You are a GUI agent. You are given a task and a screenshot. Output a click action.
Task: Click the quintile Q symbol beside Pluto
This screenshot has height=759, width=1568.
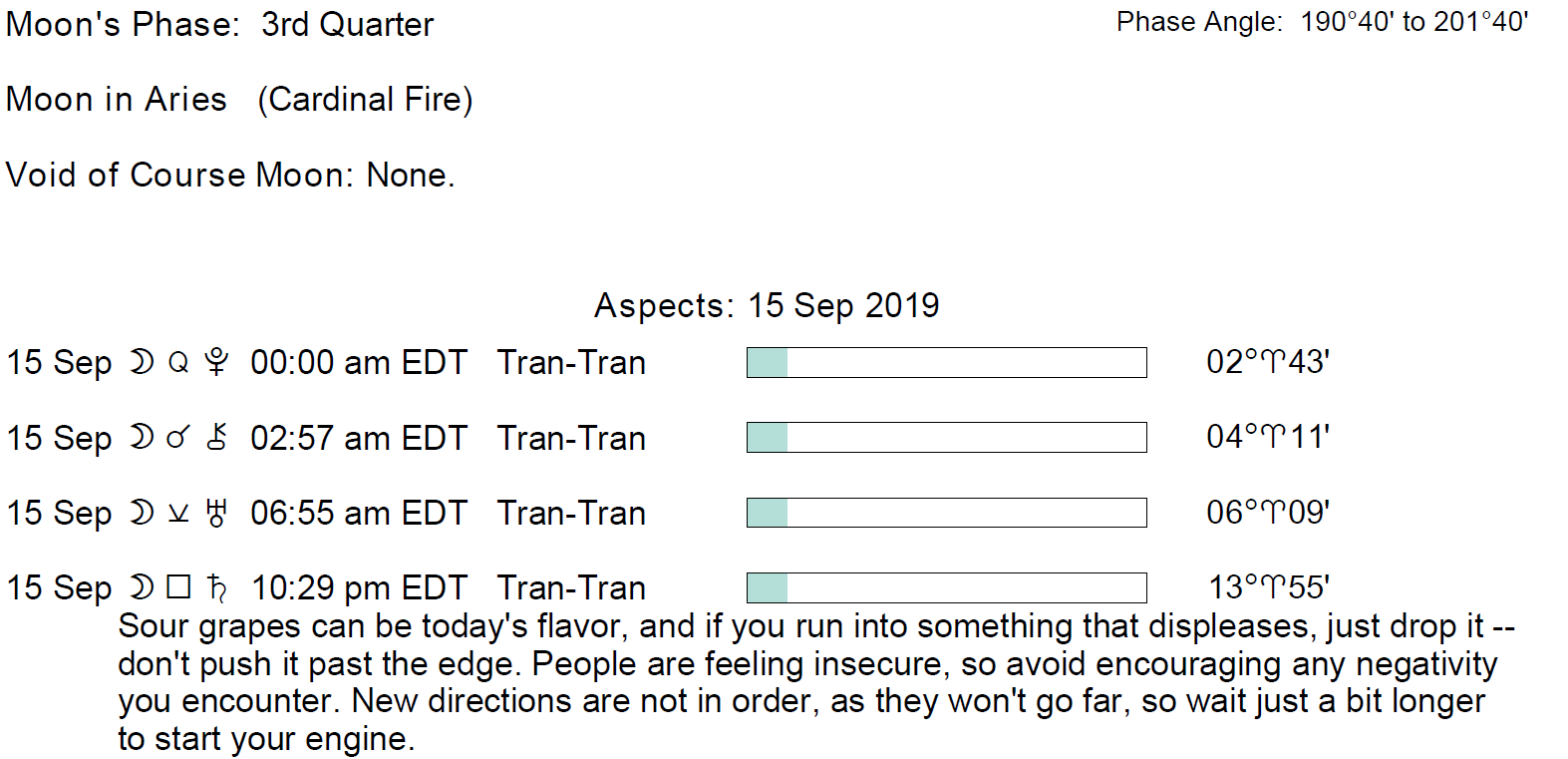pyautogui.click(x=178, y=362)
